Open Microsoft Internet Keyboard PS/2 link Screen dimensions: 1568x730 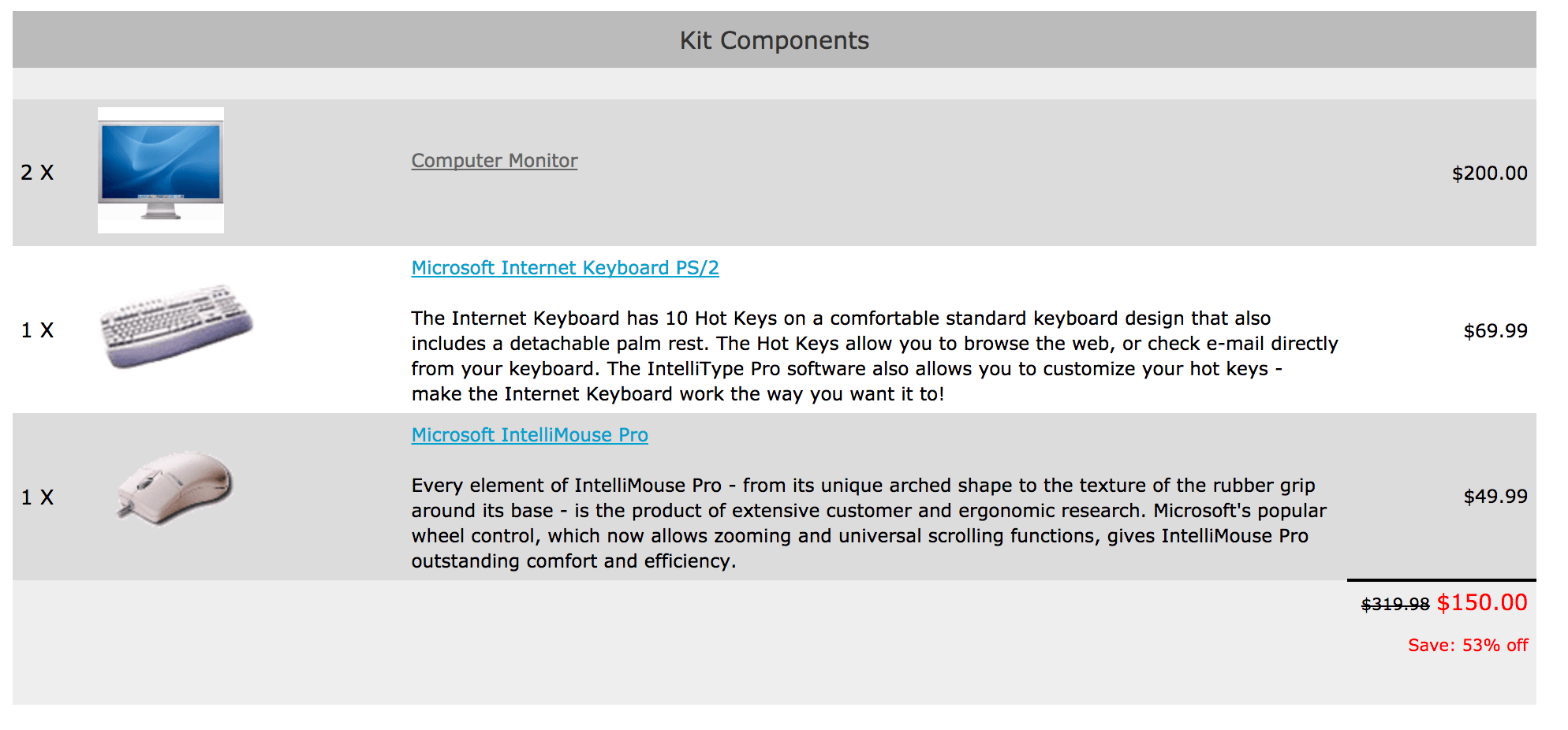click(x=565, y=268)
